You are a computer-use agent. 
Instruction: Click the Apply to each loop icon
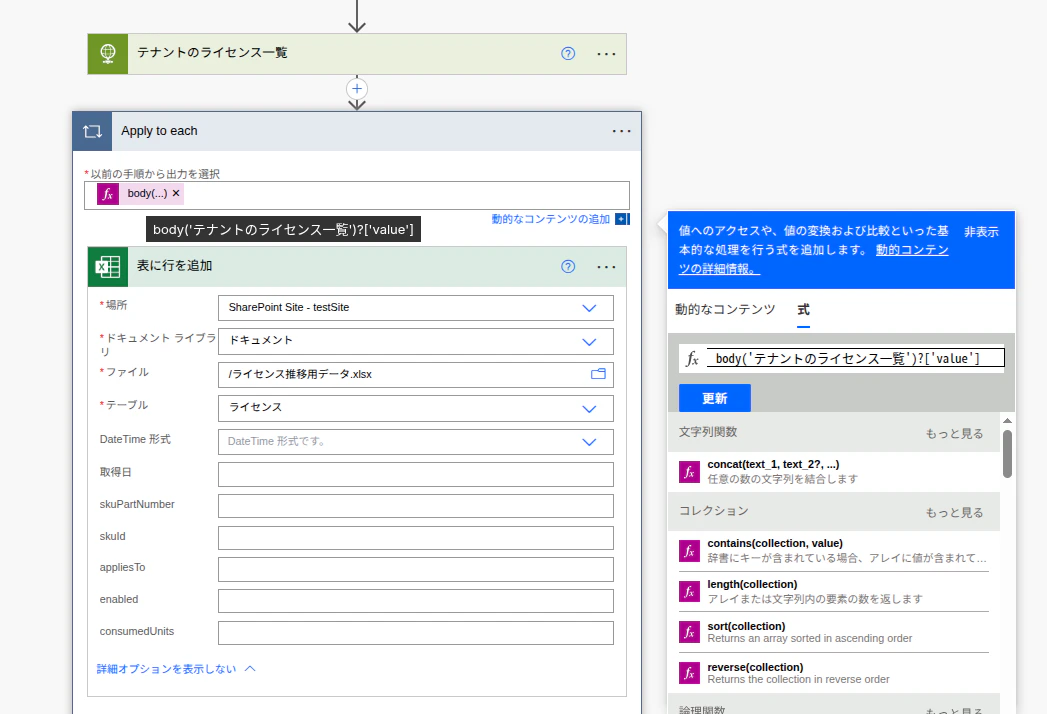point(92,132)
